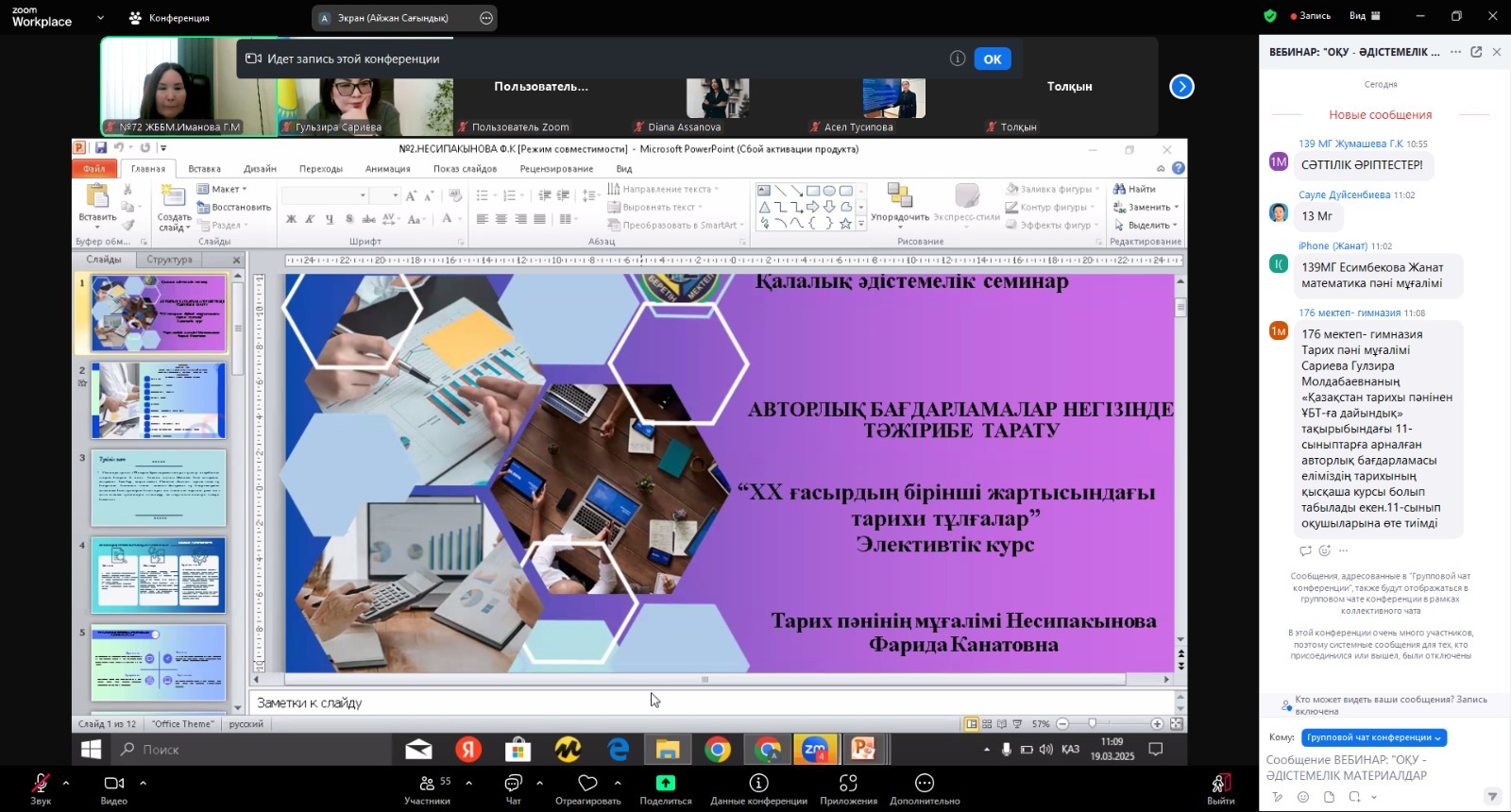This screenshot has width=1511, height=812.
Task: Click the emoji icon in chat input
Action: [x=1303, y=797]
